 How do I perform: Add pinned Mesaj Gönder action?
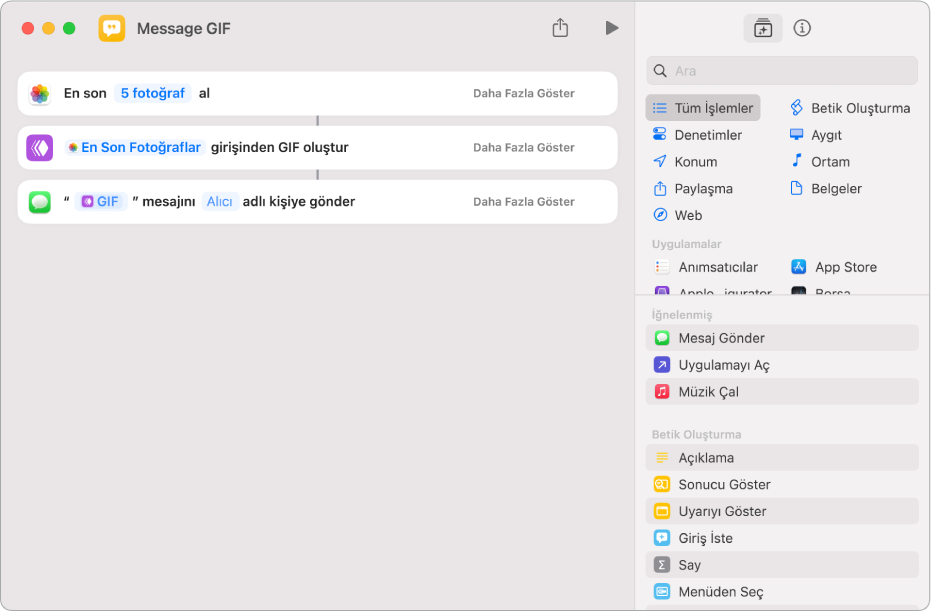pos(782,338)
